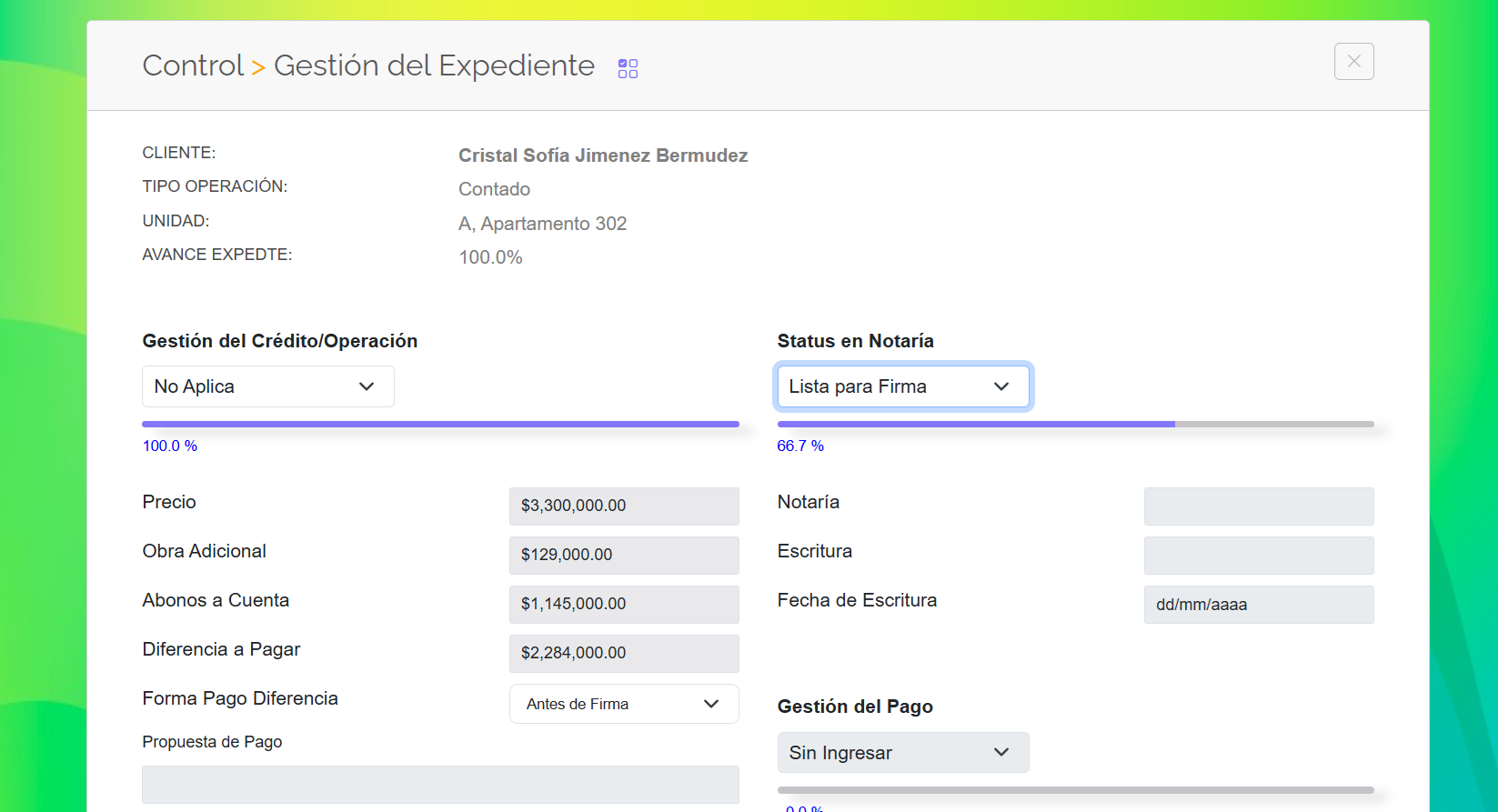Expand the Gestión del Pago dropdown
Image resolution: width=1498 pixels, height=812 pixels.
point(902,753)
